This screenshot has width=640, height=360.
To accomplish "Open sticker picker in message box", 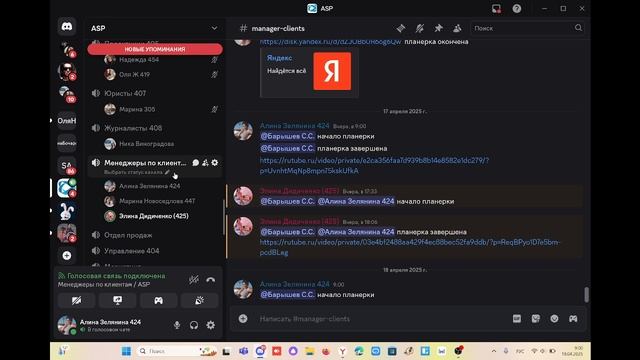I will [536, 319].
